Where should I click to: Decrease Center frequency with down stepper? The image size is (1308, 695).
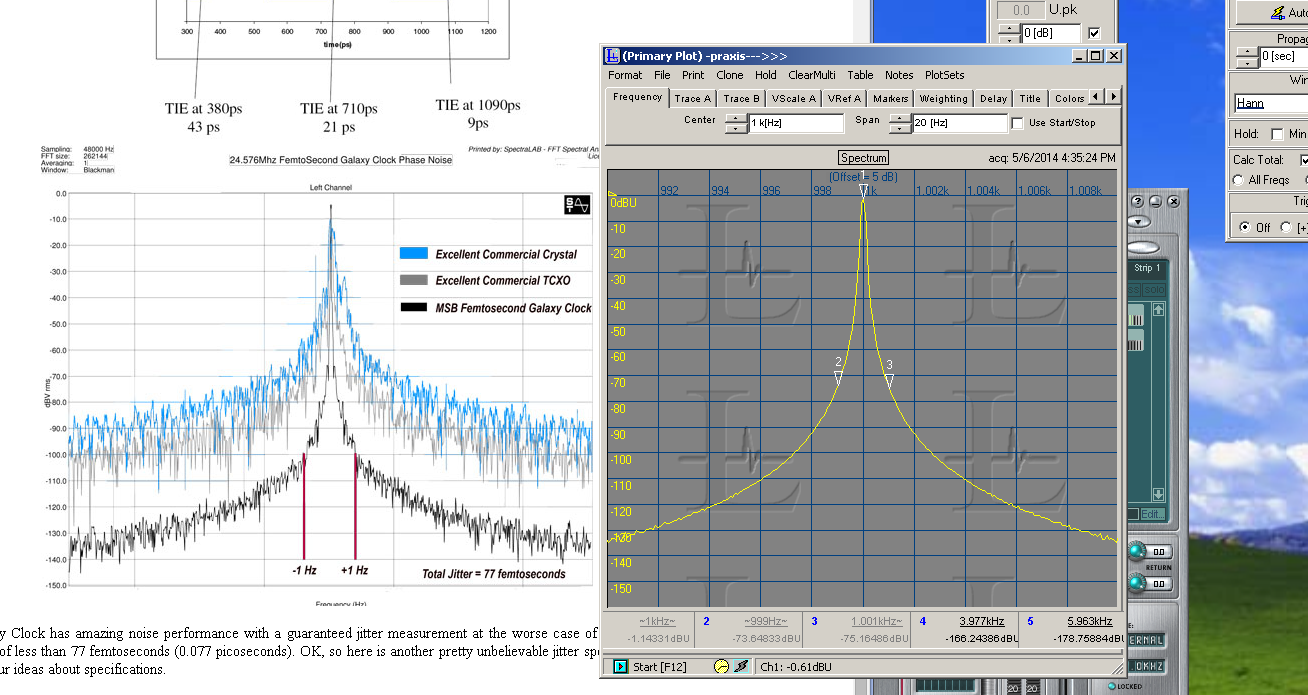[x=736, y=128]
